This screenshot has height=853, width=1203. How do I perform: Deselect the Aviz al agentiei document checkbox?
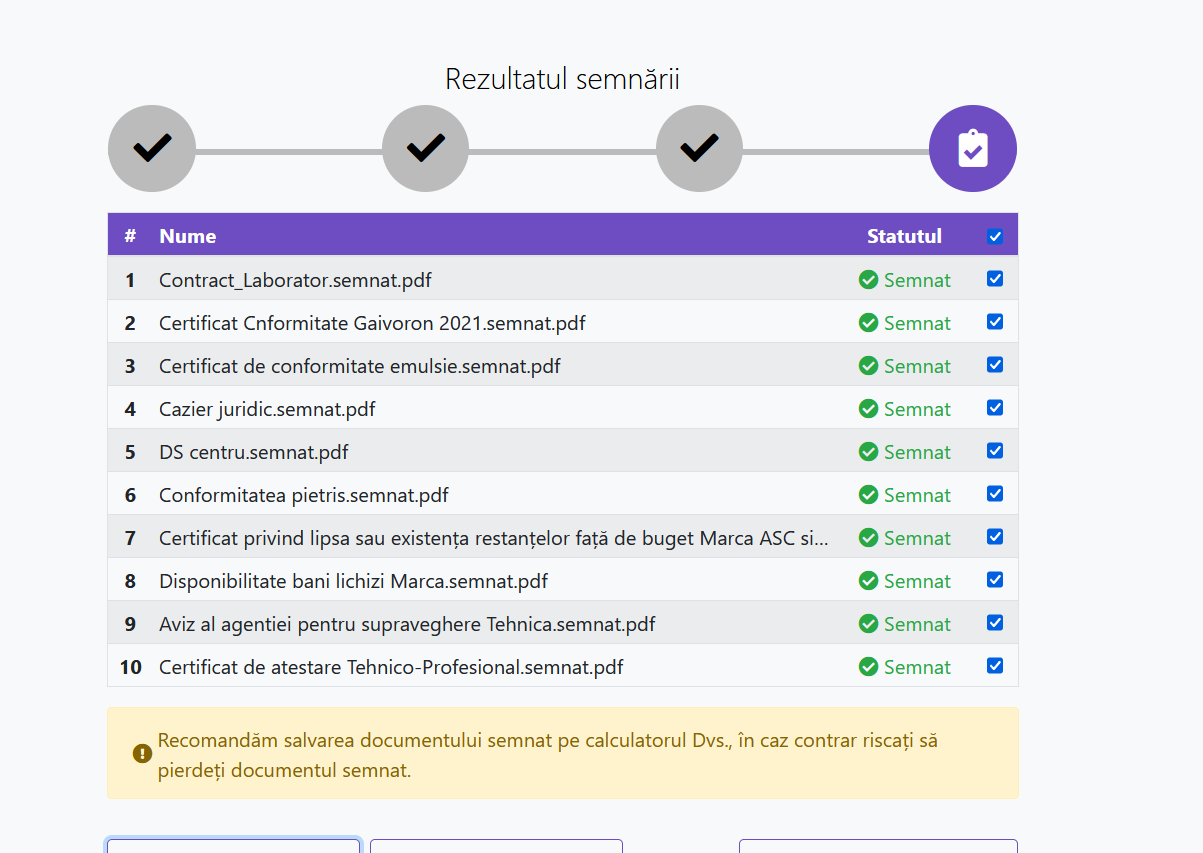tap(995, 623)
